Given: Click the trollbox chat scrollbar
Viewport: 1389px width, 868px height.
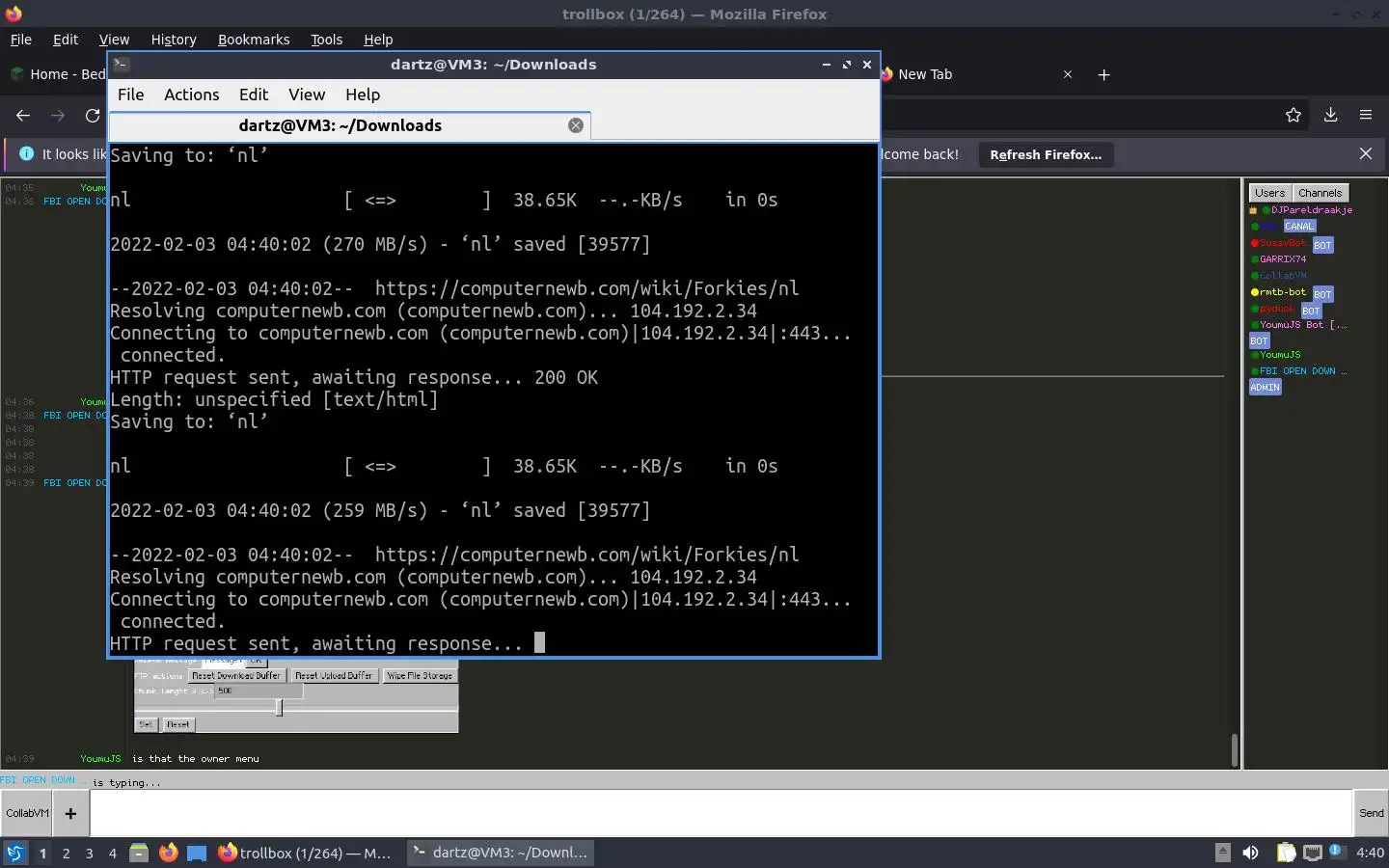Looking at the screenshot, I should click(x=1234, y=749).
